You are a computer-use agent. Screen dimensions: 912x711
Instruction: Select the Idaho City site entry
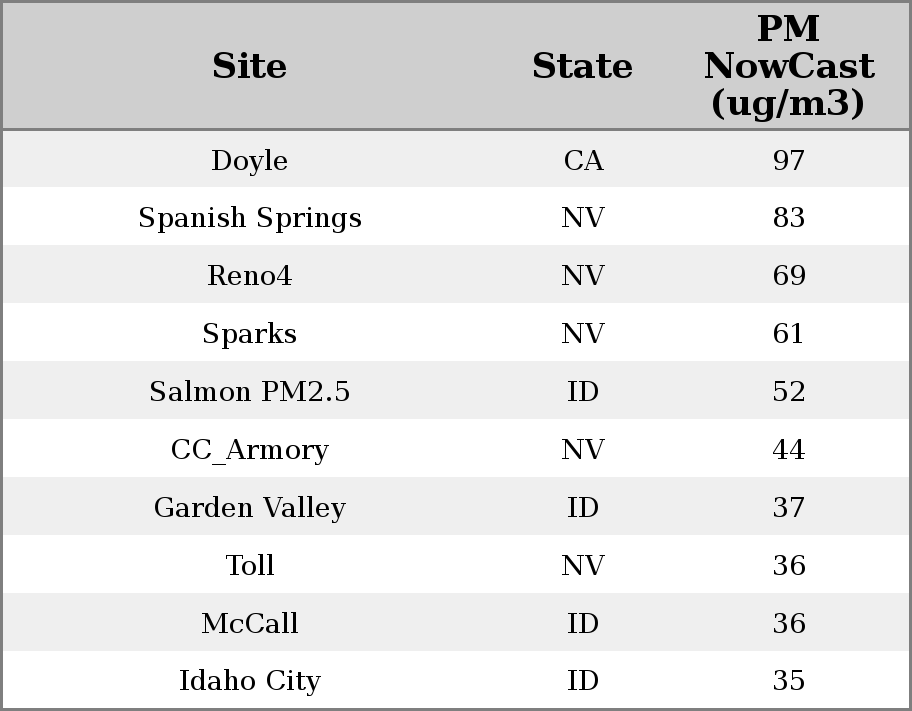point(250,681)
